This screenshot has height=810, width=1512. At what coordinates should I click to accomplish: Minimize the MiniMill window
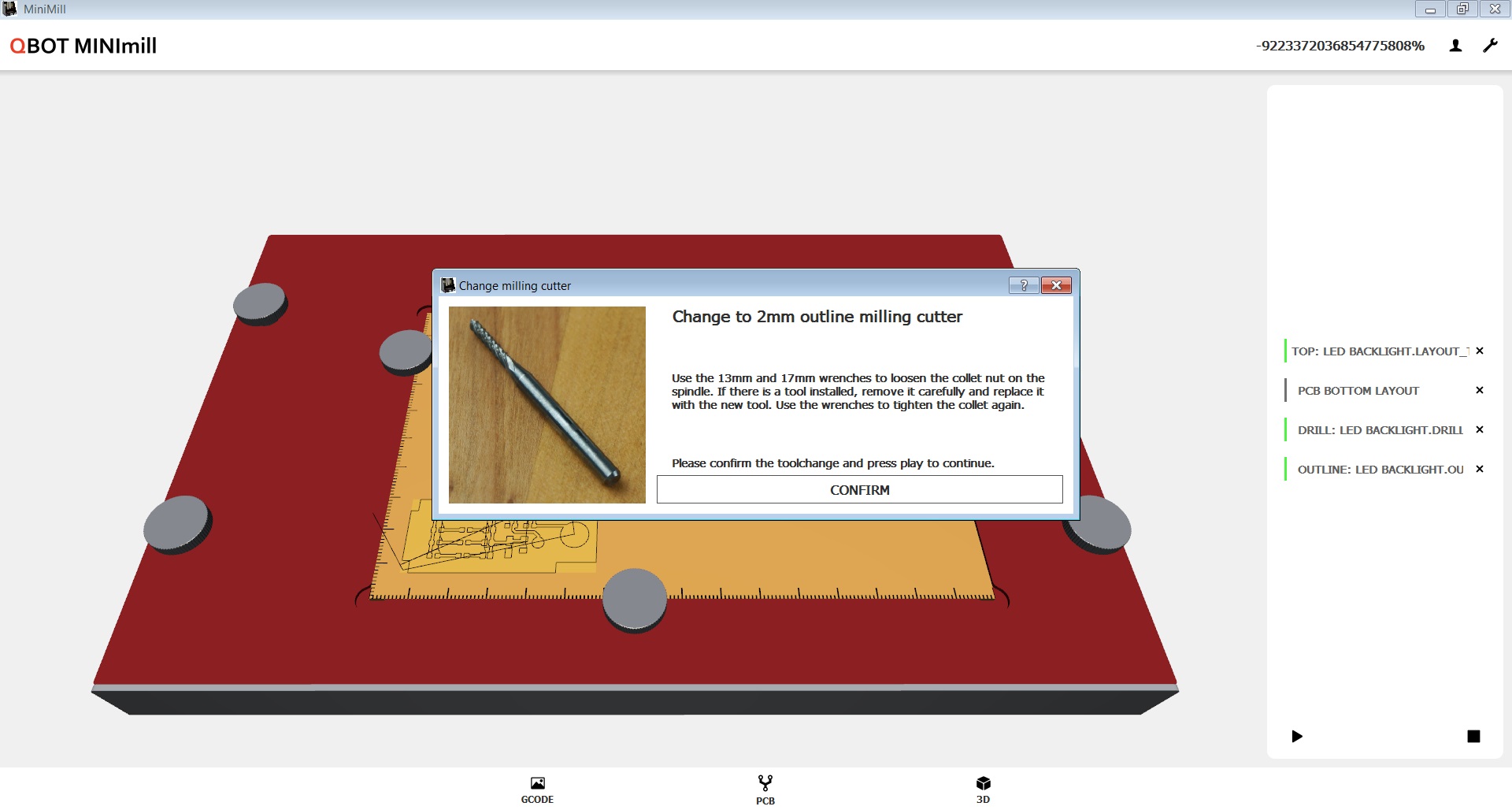(1430, 9)
